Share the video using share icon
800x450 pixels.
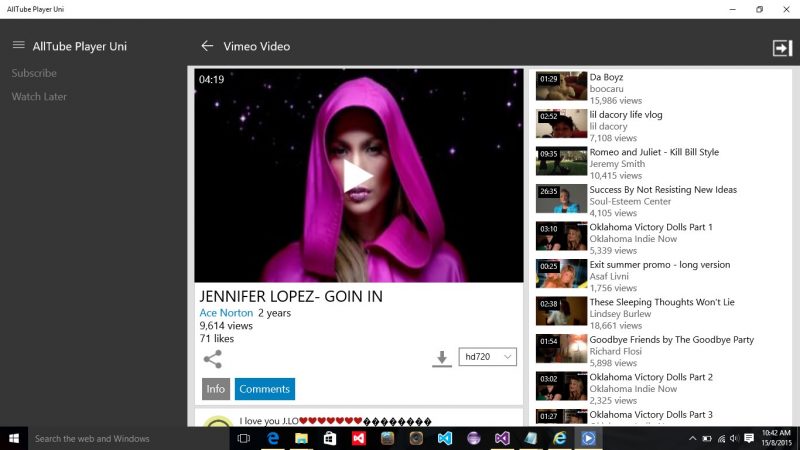[x=213, y=359]
